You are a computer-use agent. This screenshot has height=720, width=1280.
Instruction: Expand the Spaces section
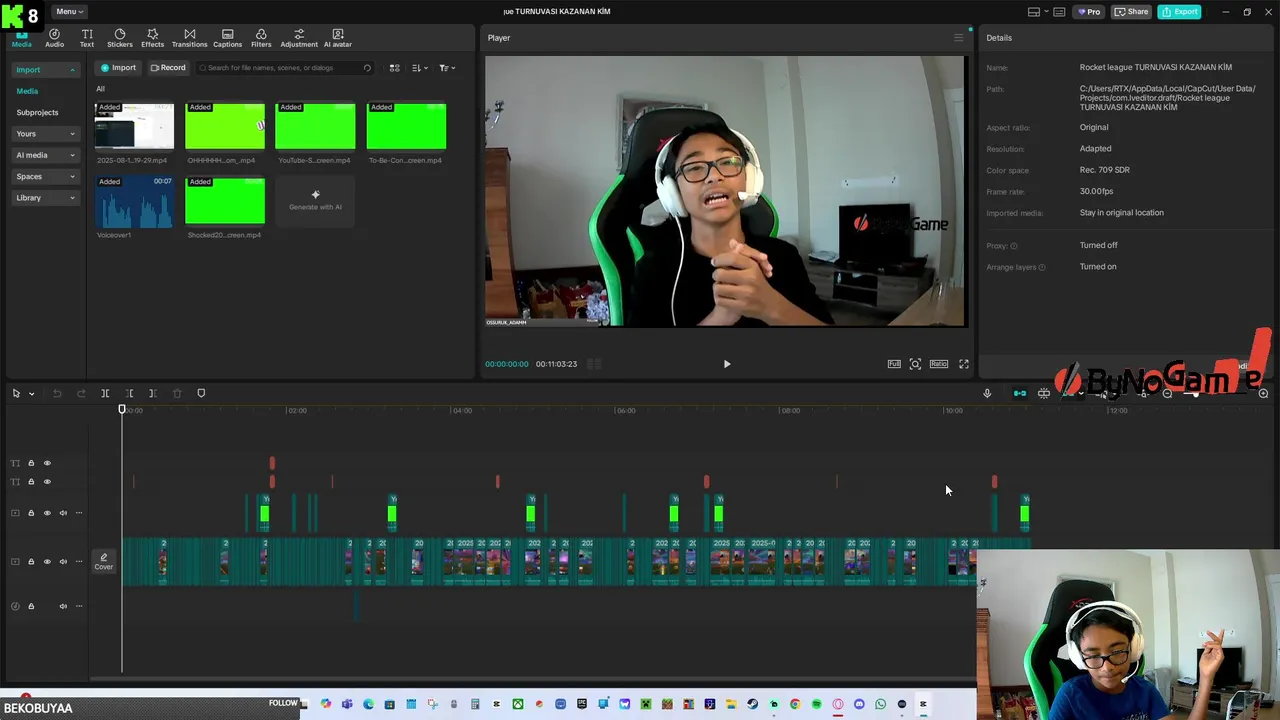pyautogui.click(x=44, y=176)
